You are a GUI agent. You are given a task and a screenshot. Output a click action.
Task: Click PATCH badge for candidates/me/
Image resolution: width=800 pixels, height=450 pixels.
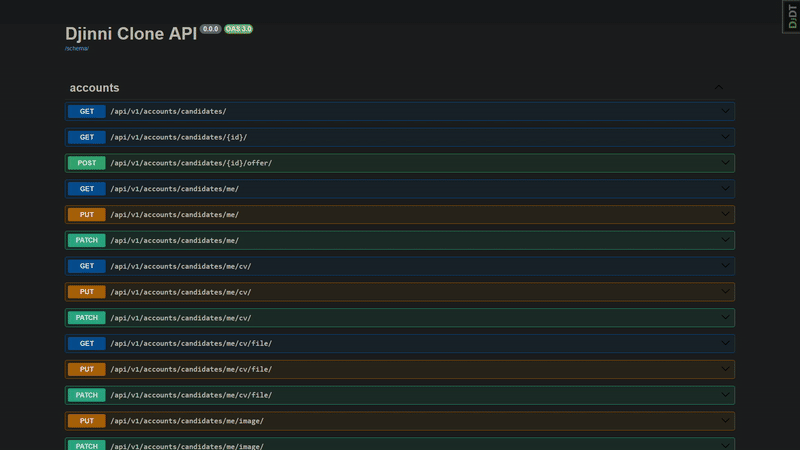pyautogui.click(x=87, y=240)
